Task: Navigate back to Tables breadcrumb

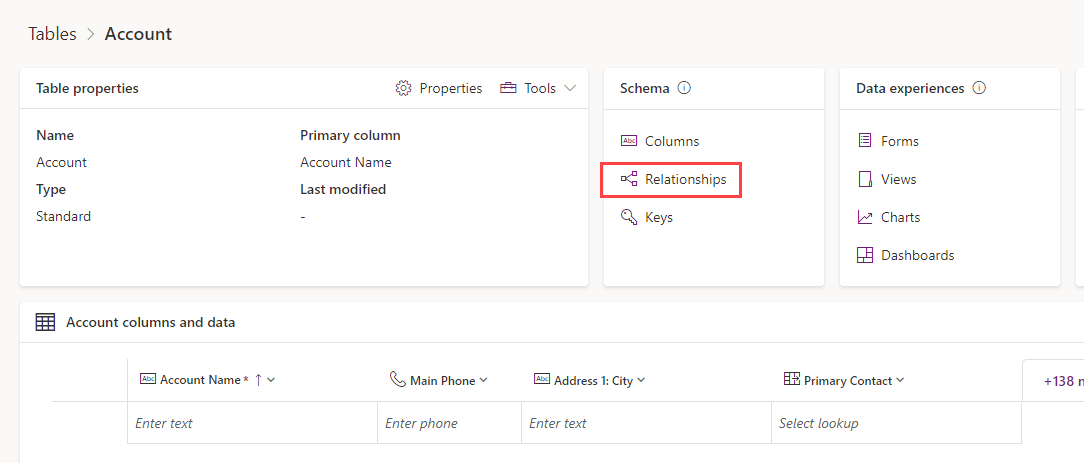Action: click(53, 34)
